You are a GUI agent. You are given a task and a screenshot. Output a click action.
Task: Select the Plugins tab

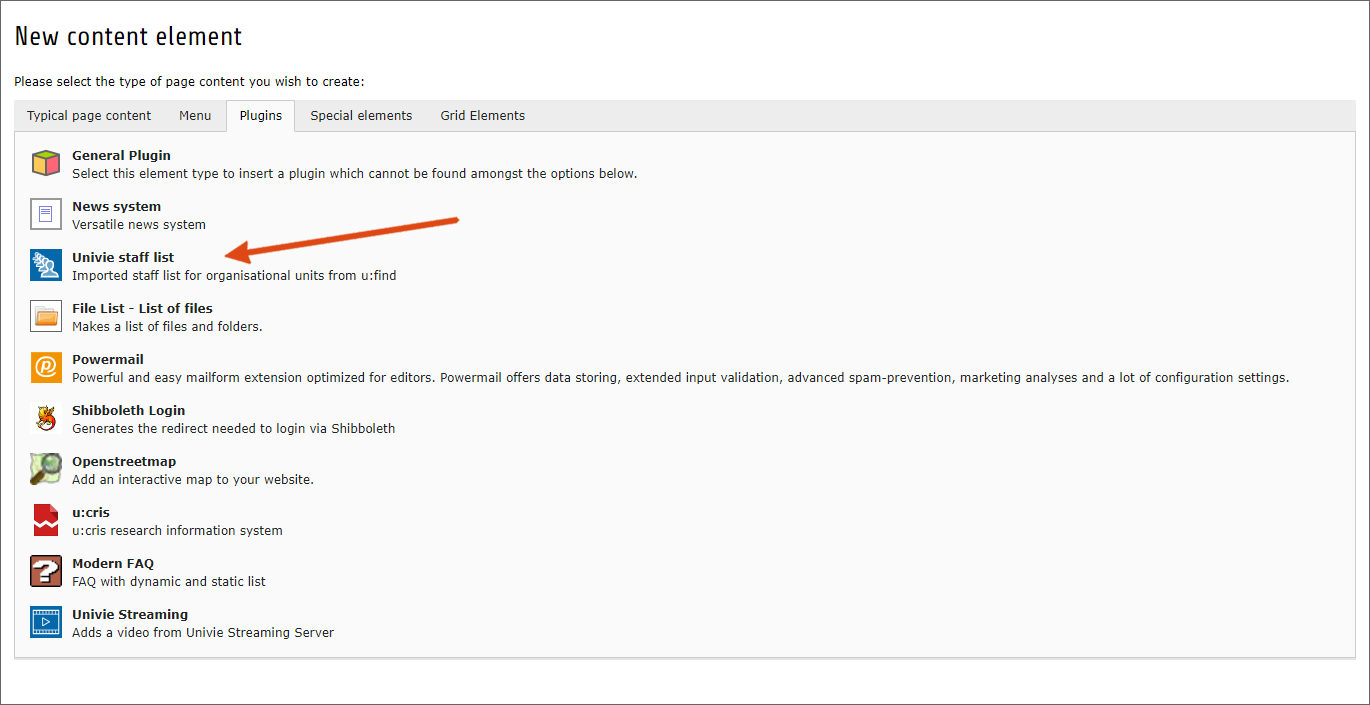[x=261, y=116]
